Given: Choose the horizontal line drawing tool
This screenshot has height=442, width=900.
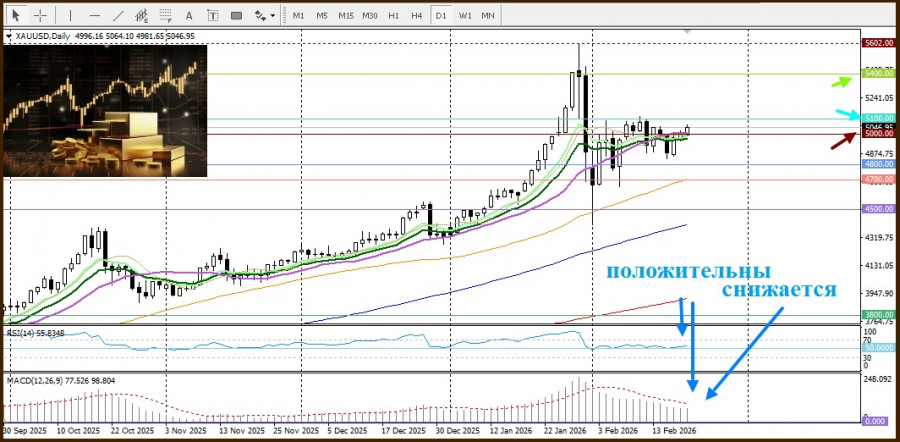Looking at the screenshot, I should point(94,15).
